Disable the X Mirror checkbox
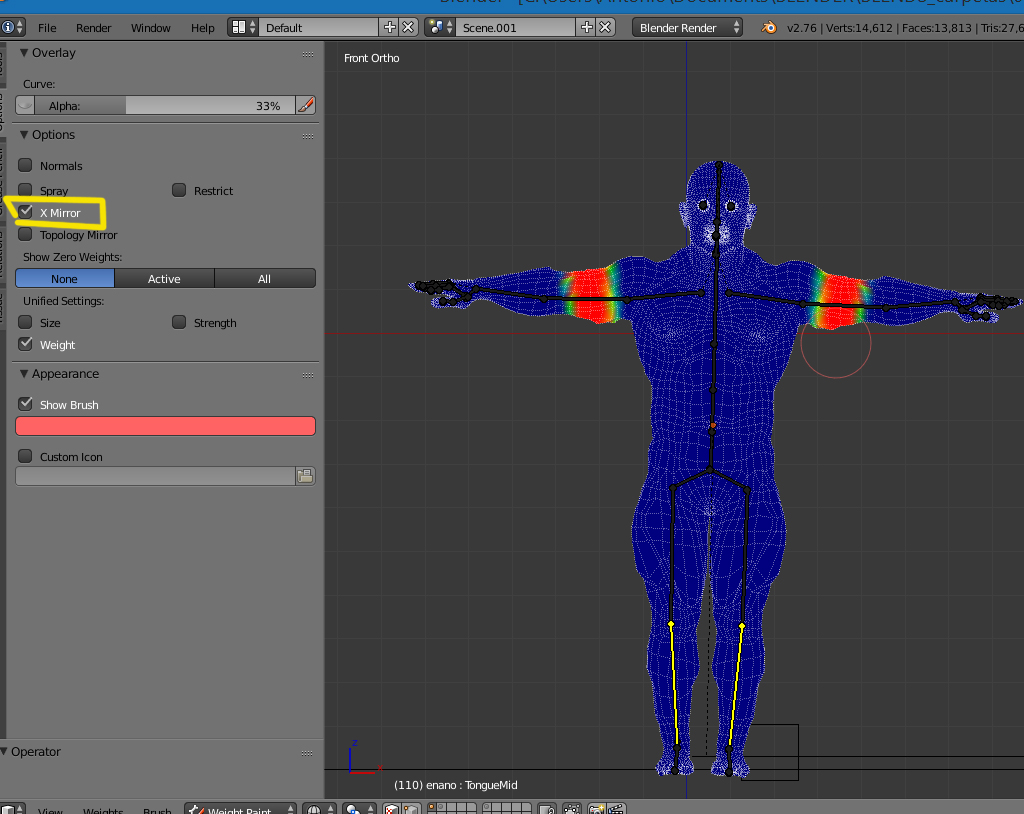 click(26, 212)
